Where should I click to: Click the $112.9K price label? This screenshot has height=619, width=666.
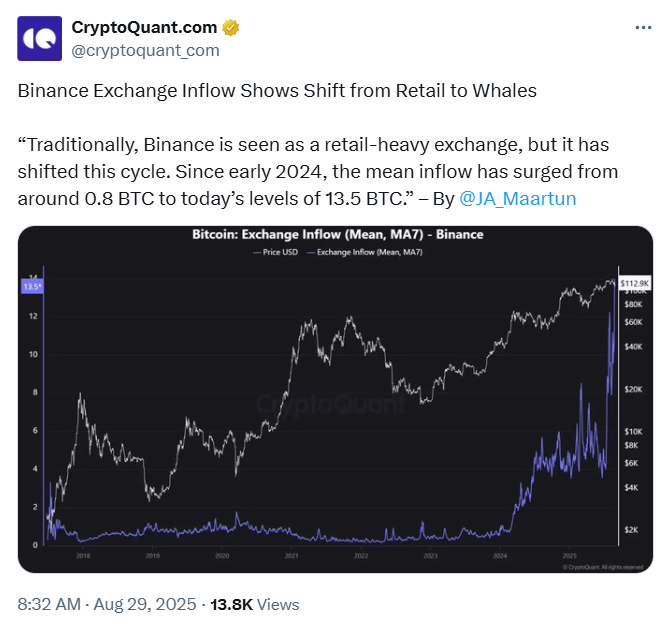(635, 283)
